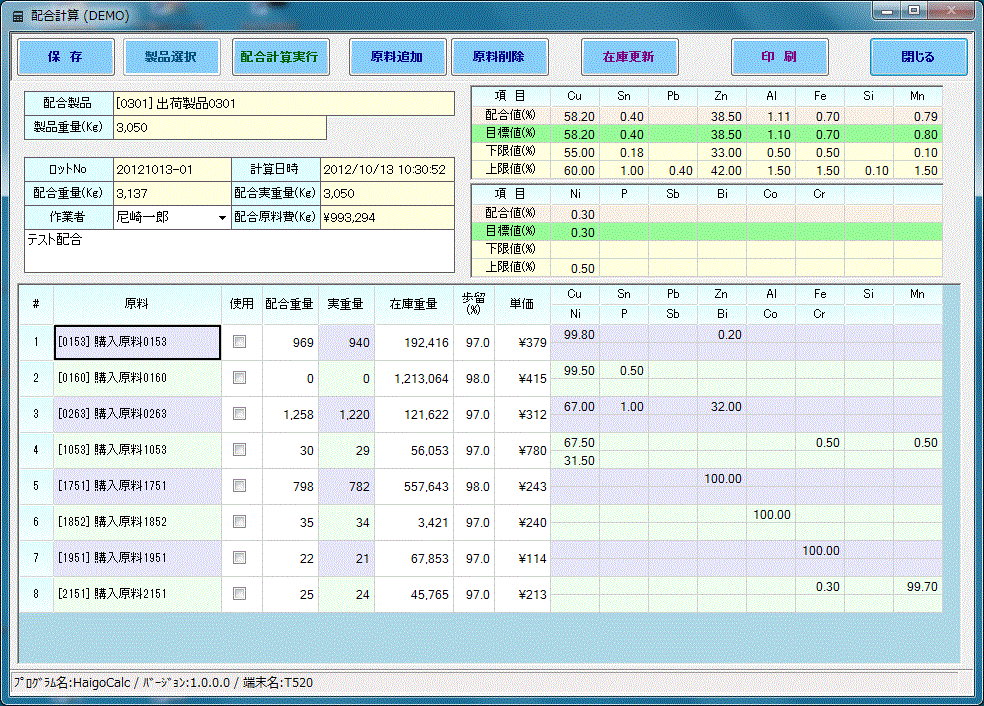
Task: Select row [0160] 購入原料0160
Action: click(x=137, y=378)
